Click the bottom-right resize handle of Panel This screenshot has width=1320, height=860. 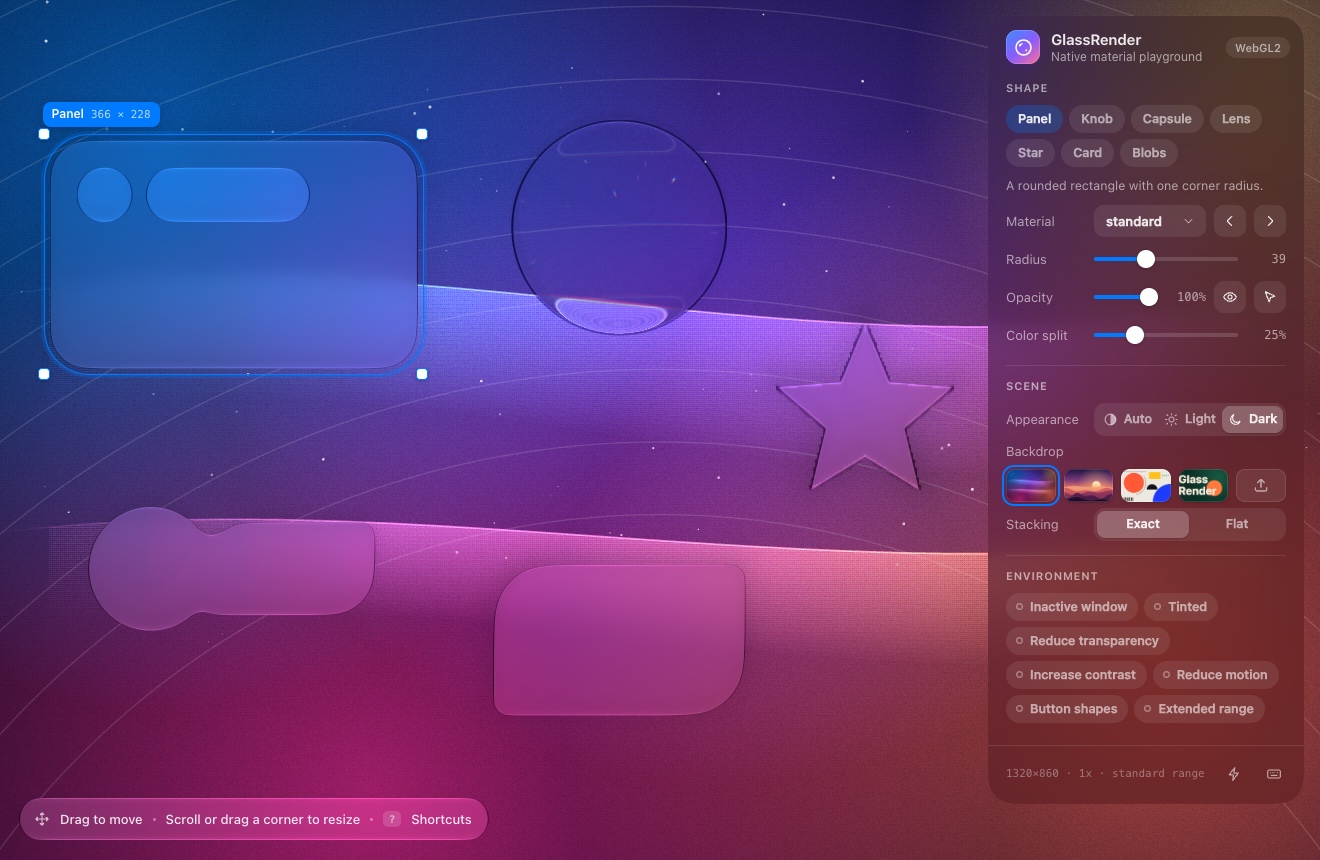(422, 374)
